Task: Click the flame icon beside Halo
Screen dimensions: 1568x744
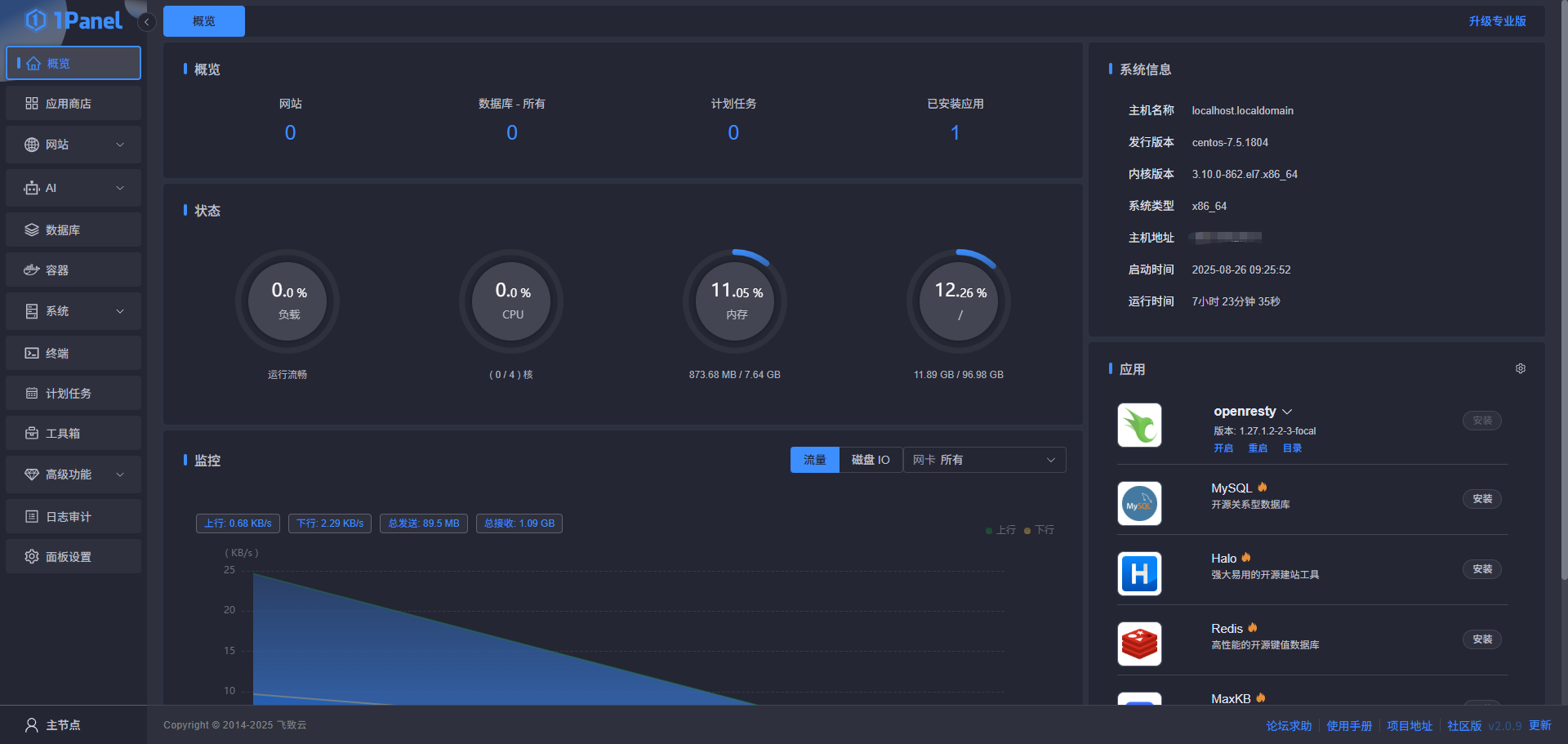Action: click(1246, 558)
